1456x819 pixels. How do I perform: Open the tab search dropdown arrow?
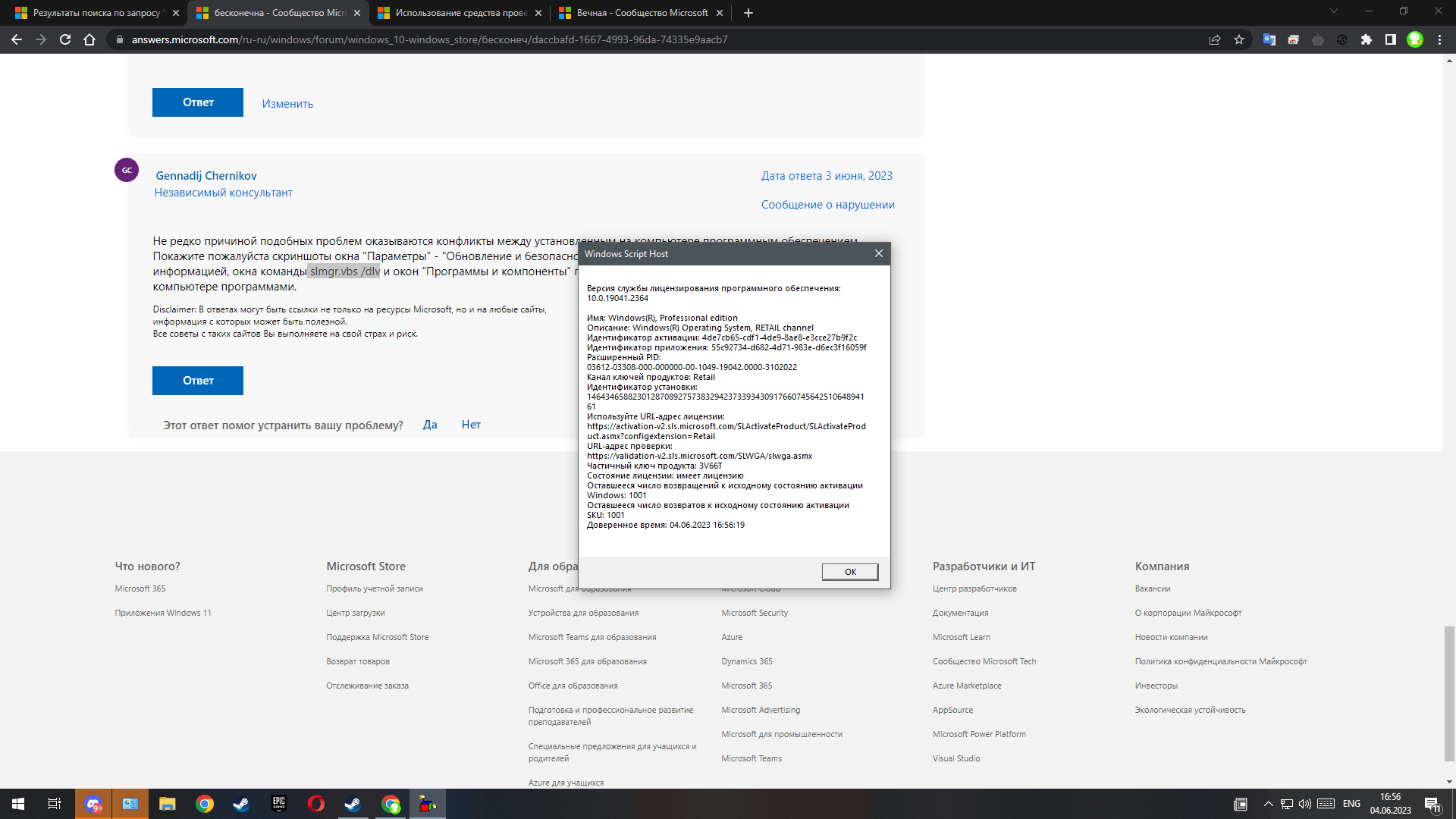1334,11
